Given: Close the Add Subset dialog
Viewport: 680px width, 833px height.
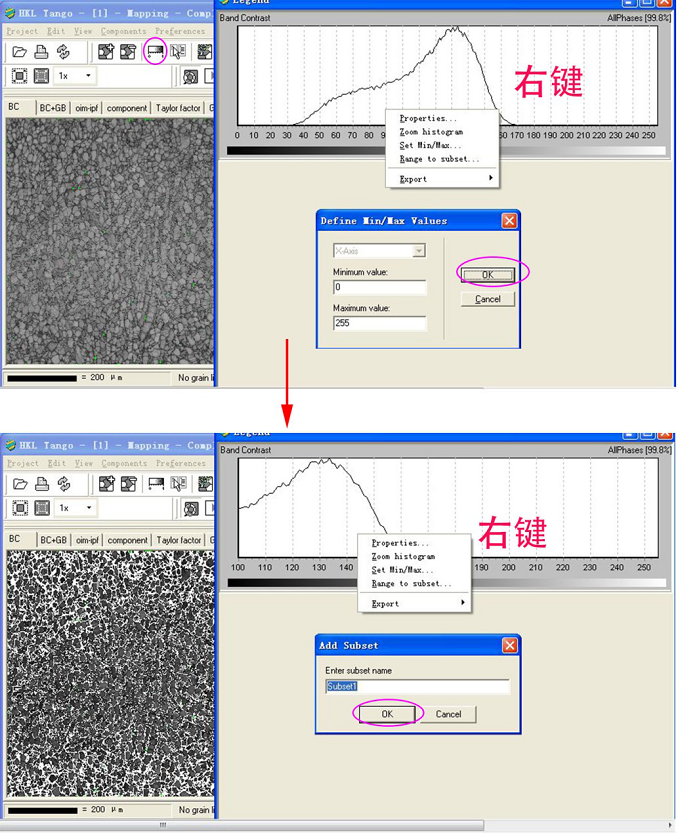Looking at the screenshot, I should [x=509, y=645].
